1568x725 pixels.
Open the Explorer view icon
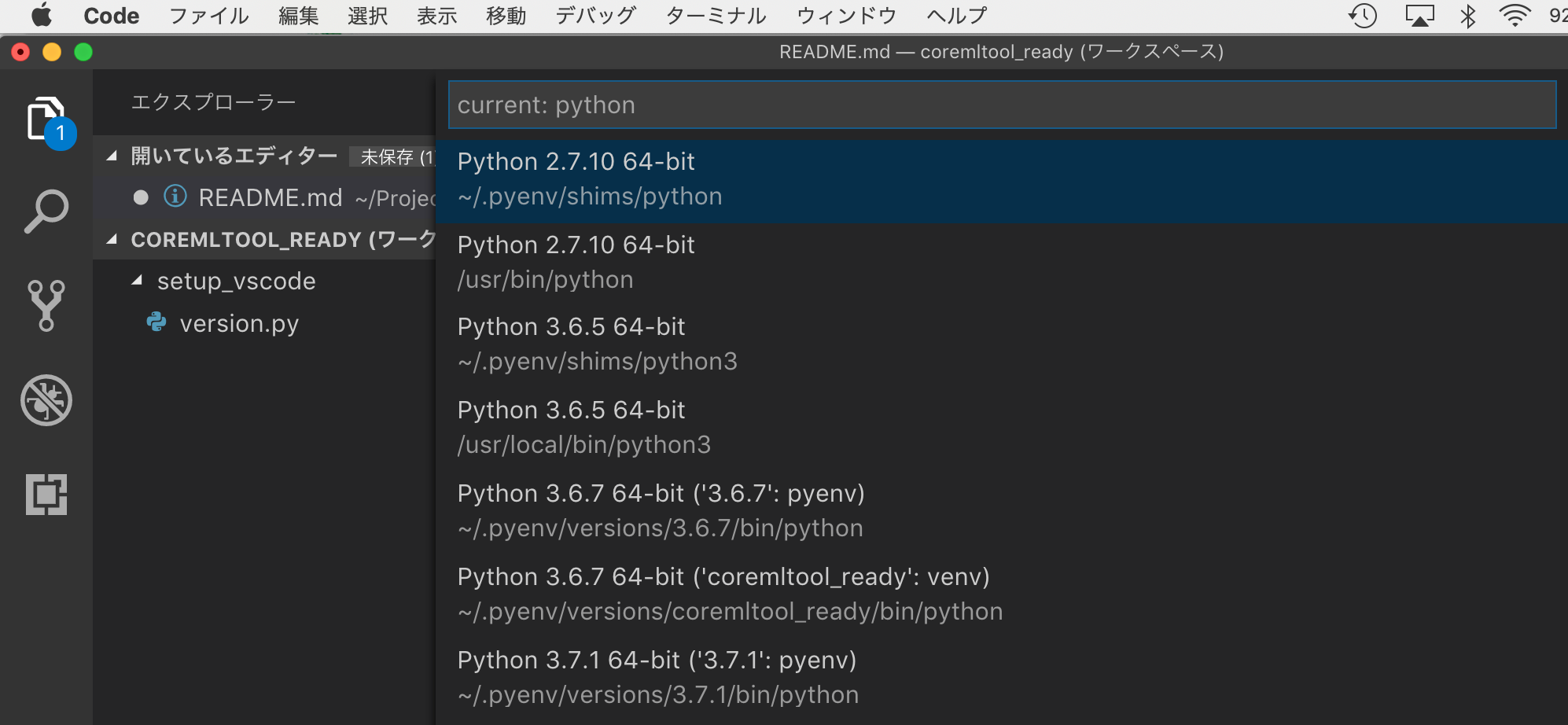click(x=47, y=120)
